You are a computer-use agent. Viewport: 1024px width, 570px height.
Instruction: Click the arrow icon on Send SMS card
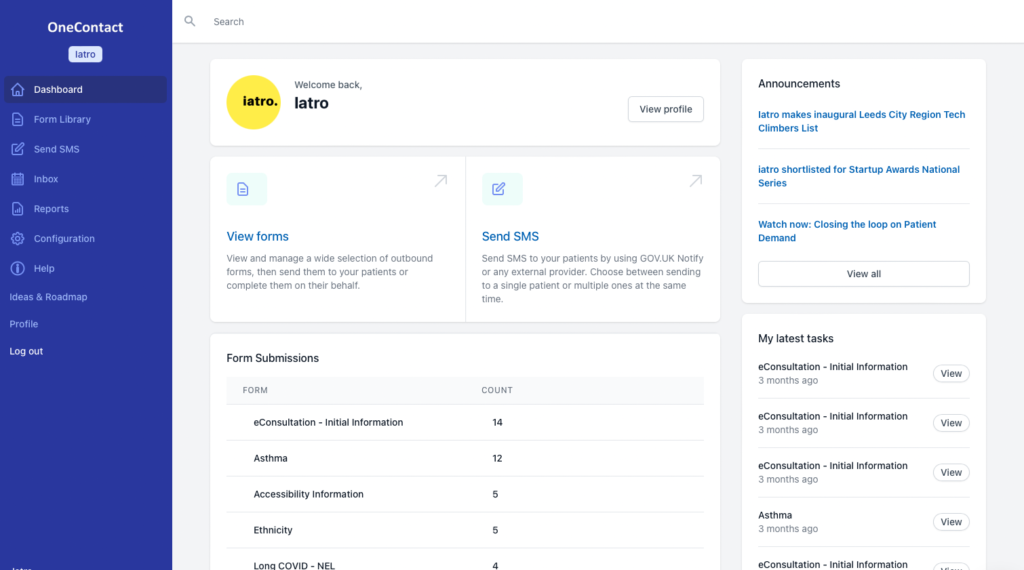point(696,181)
